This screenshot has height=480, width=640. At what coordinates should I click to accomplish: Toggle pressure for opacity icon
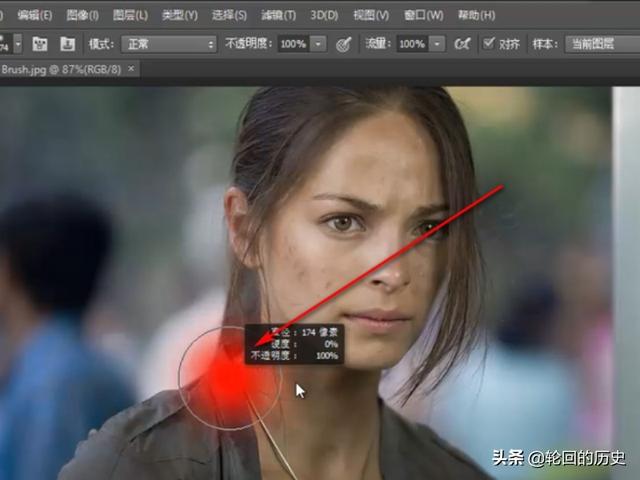point(344,44)
